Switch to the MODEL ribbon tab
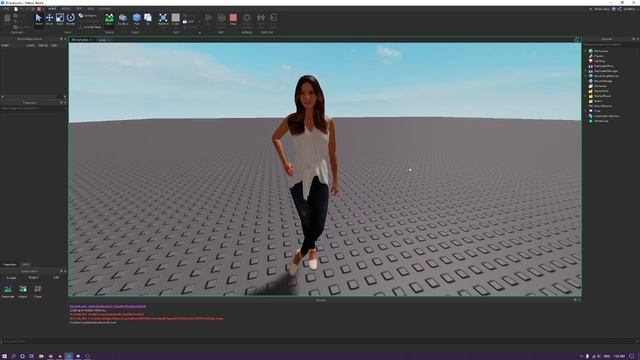Viewport: 640px width, 360px height. [x=65, y=9]
